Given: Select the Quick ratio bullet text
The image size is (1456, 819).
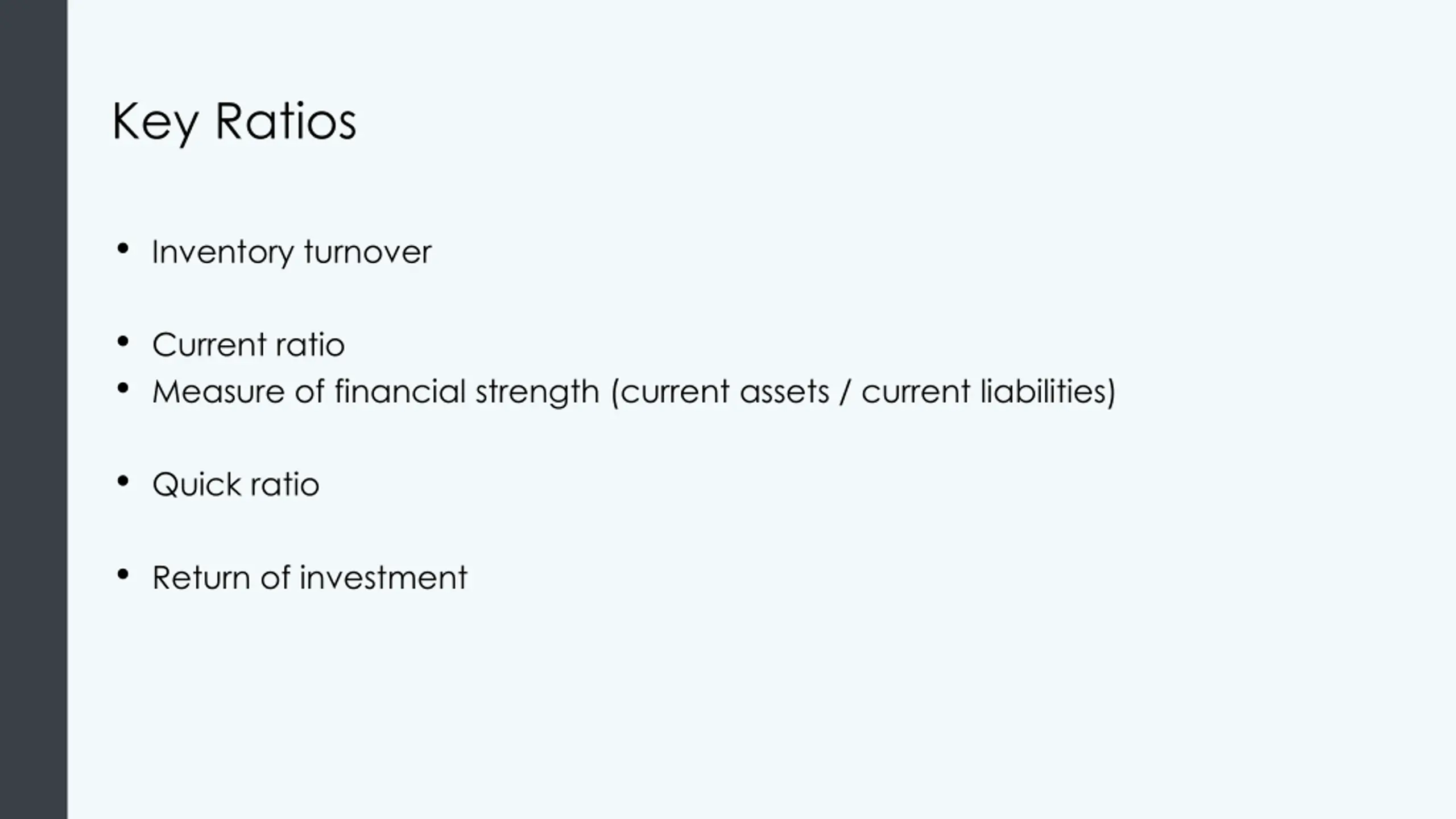Looking at the screenshot, I should tap(235, 485).
